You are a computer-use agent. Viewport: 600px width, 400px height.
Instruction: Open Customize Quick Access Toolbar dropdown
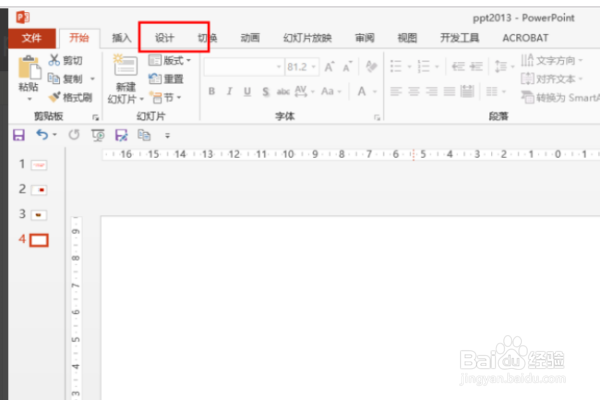(x=167, y=135)
